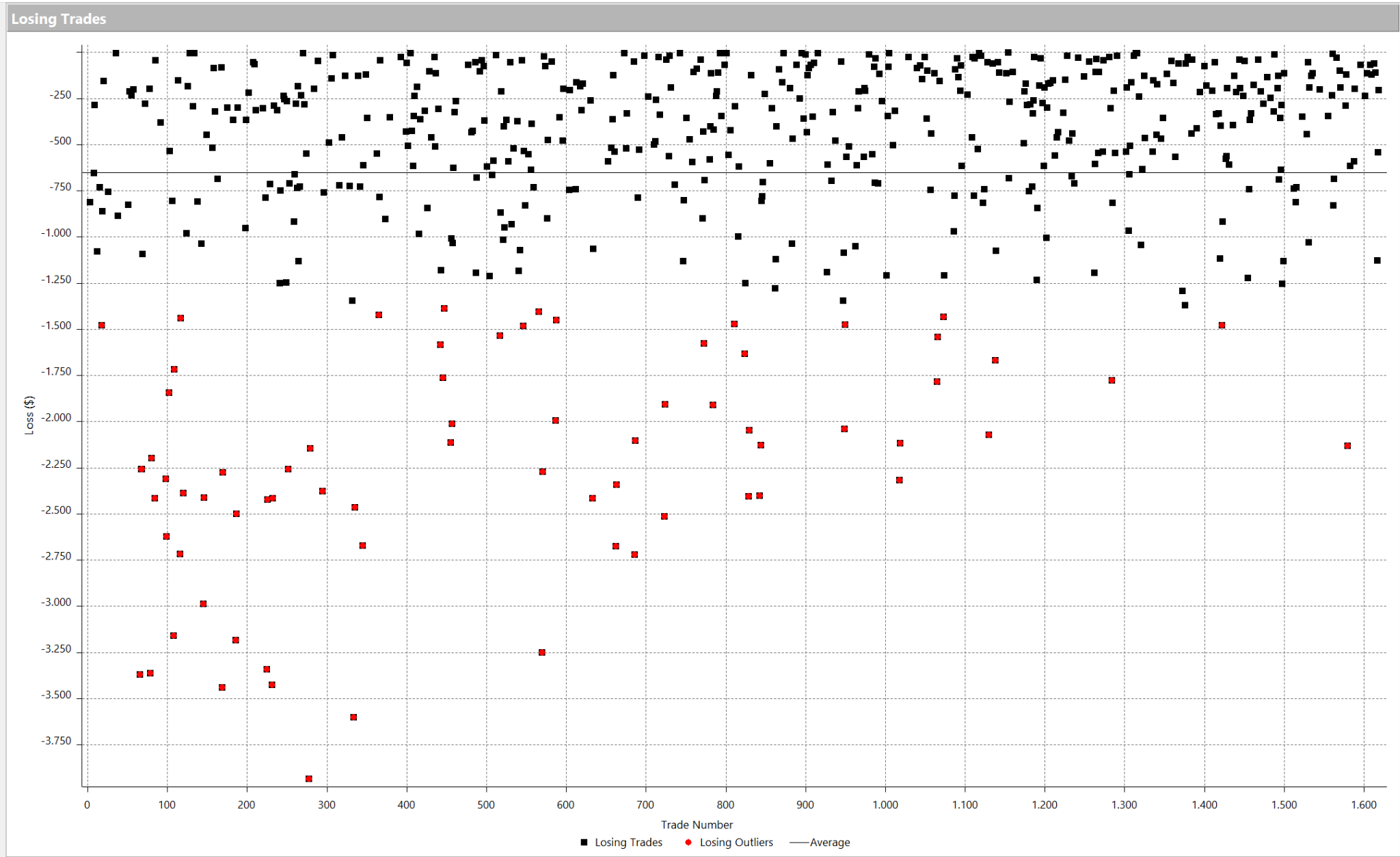Click the -500 y-axis tick label
Viewport: 1400px width, 857px height.
pos(60,142)
